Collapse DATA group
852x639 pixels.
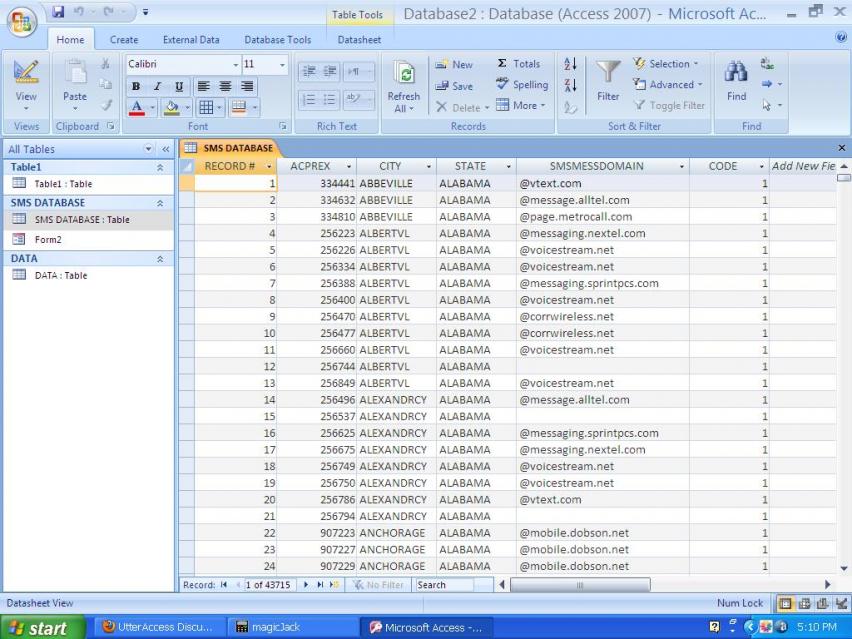click(160, 259)
